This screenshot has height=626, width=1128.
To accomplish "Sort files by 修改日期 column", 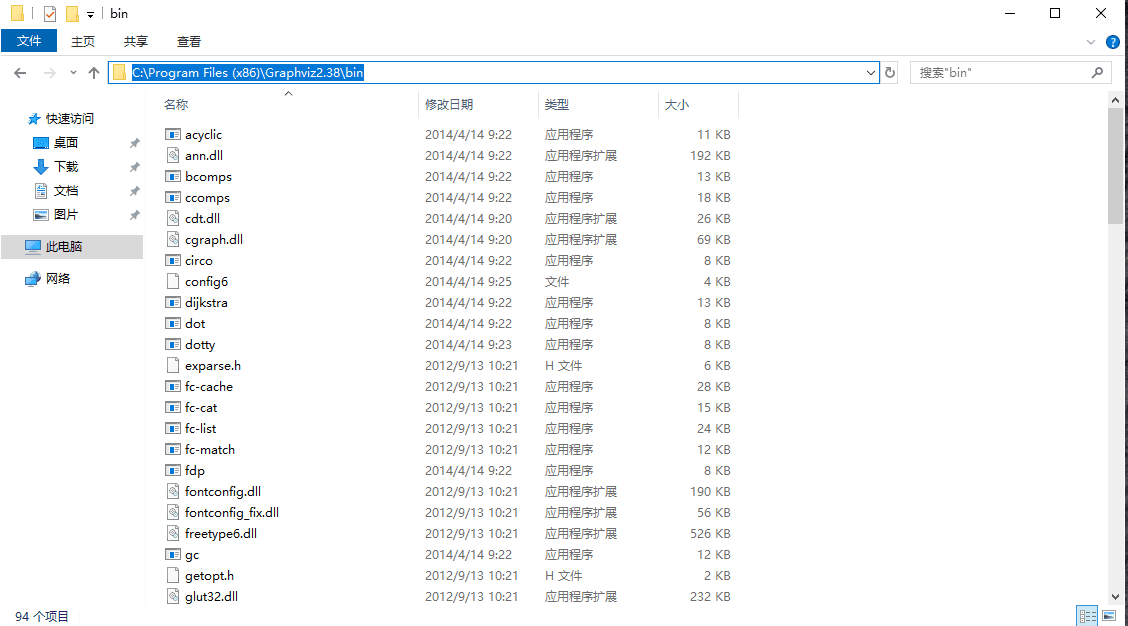I will (449, 105).
